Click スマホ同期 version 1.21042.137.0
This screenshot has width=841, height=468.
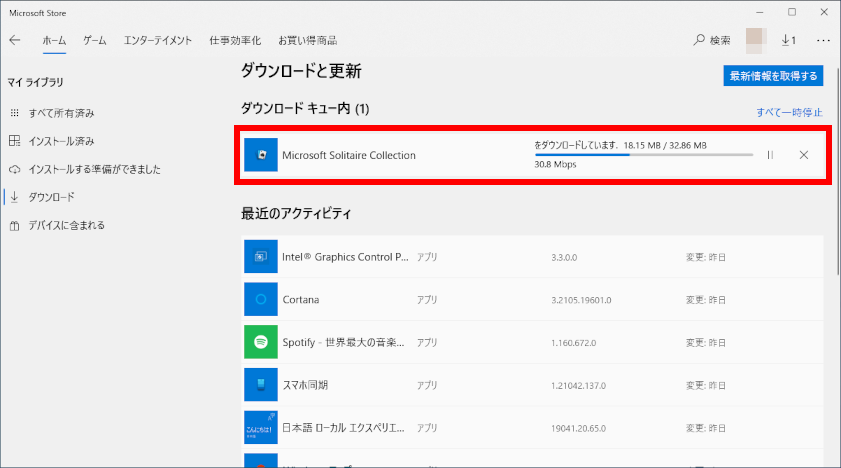coord(578,385)
